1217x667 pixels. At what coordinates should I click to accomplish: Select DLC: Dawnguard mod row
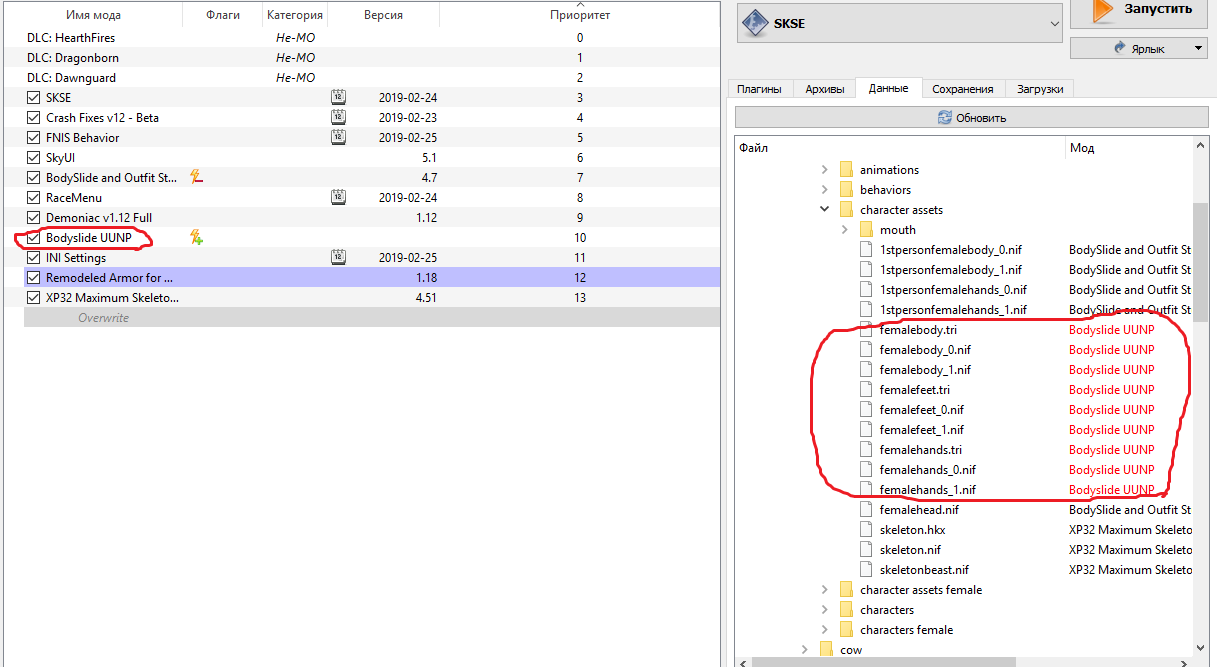click(x=371, y=77)
